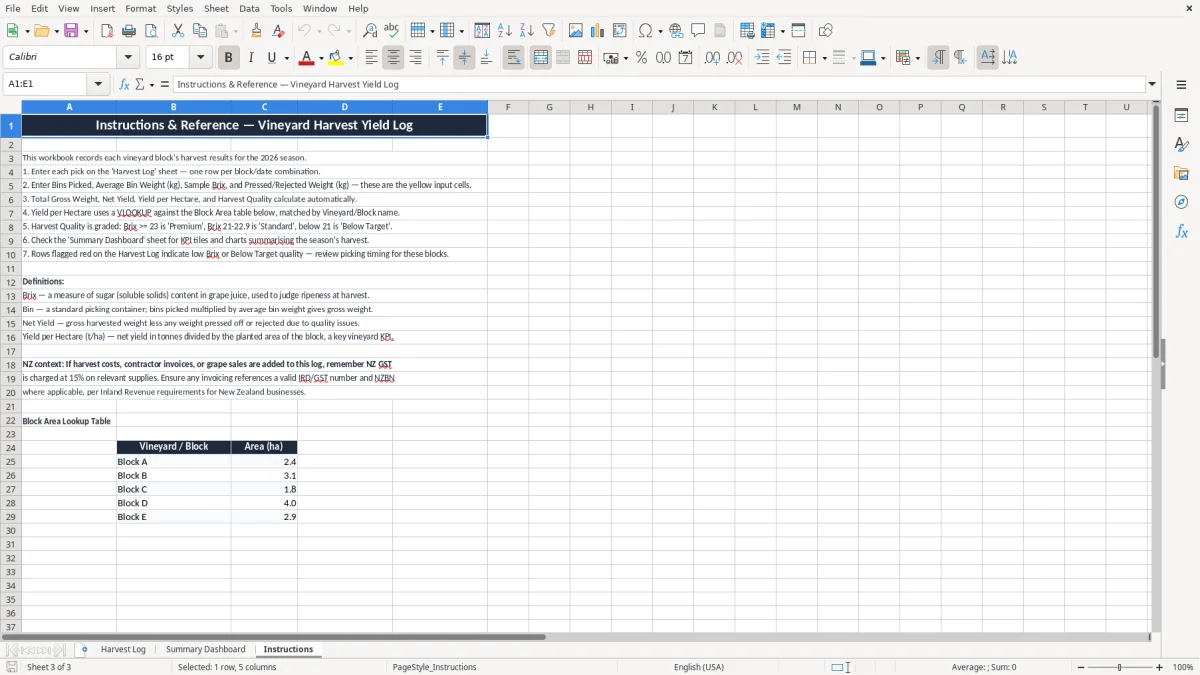Viewport: 1200px width, 675px height.
Task: Switch to Harvest Log sheet tab
Action: click(123, 650)
